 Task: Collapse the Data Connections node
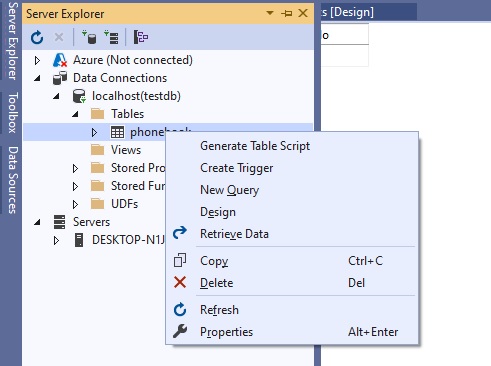point(37,78)
